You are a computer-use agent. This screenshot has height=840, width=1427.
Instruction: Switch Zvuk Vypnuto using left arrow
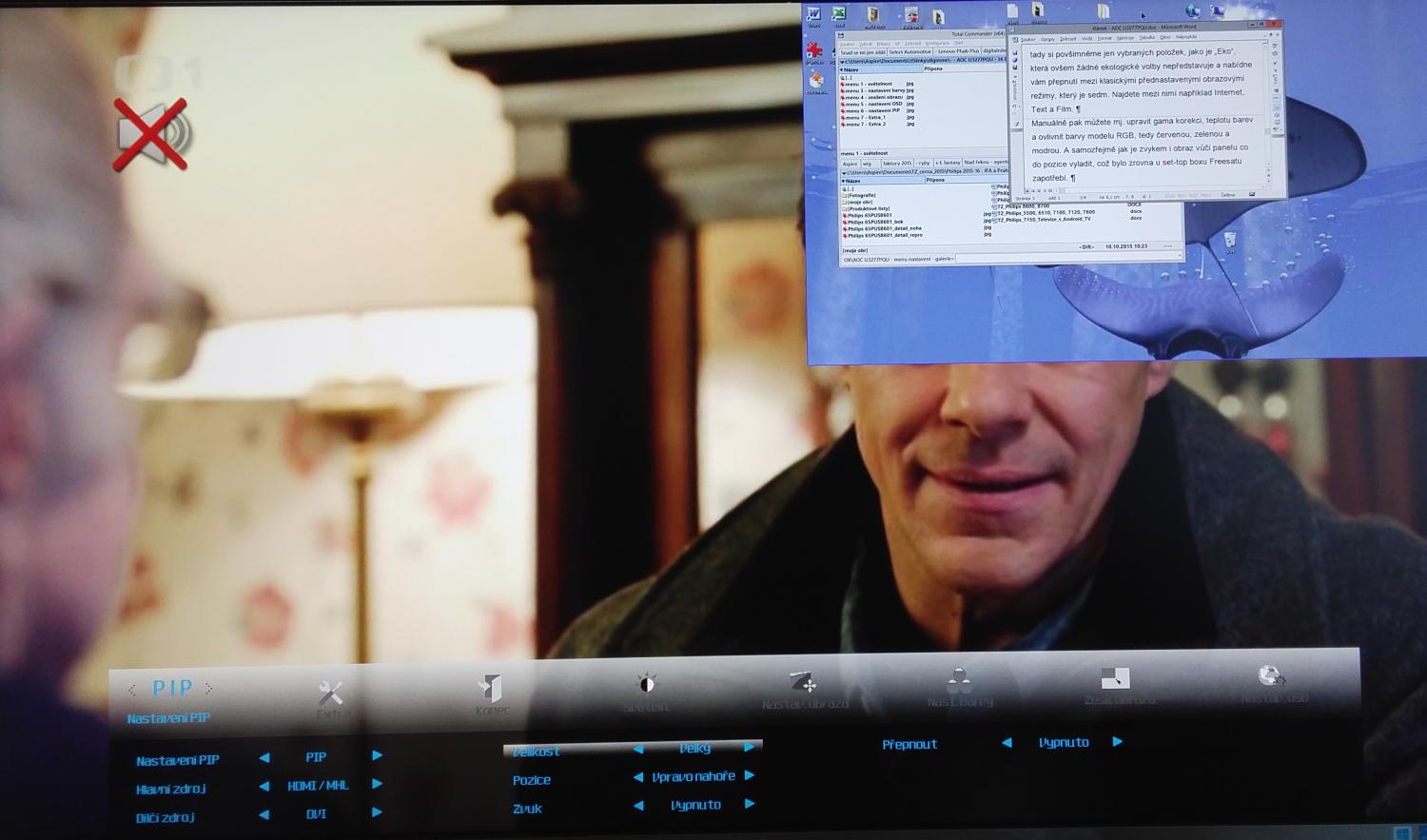click(638, 805)
